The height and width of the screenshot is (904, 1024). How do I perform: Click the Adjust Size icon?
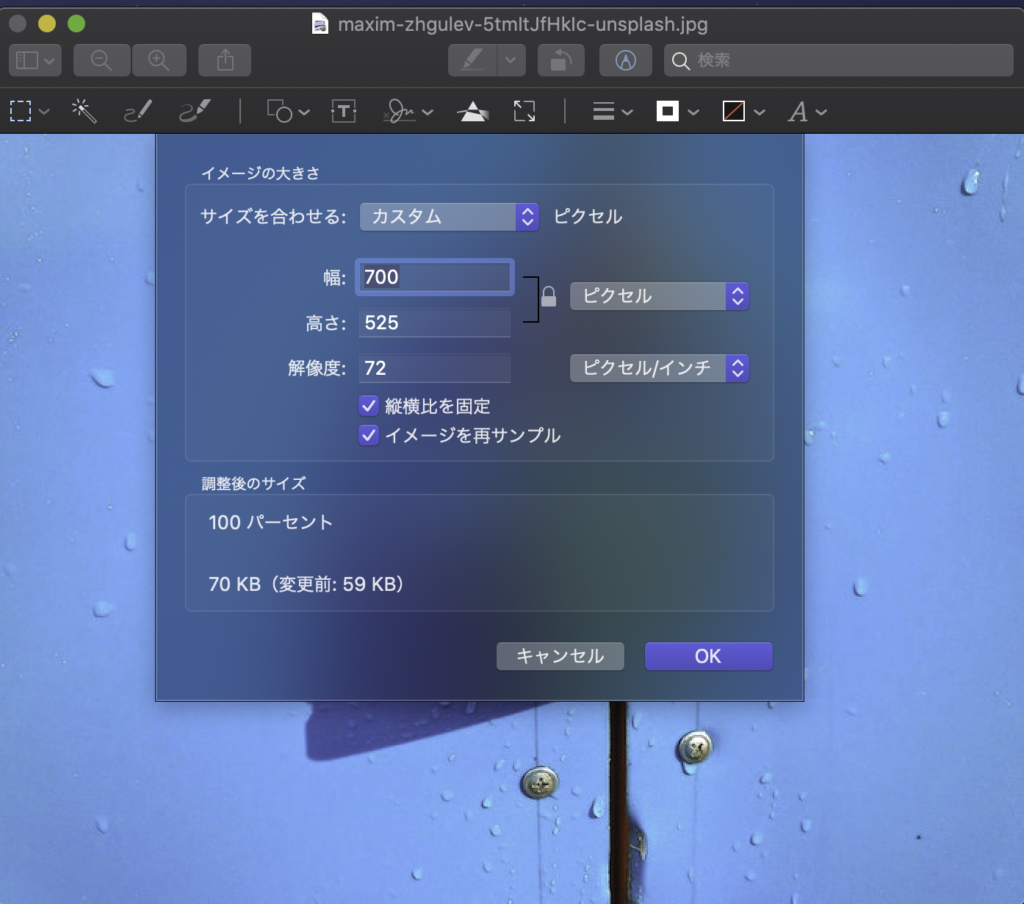524,111
